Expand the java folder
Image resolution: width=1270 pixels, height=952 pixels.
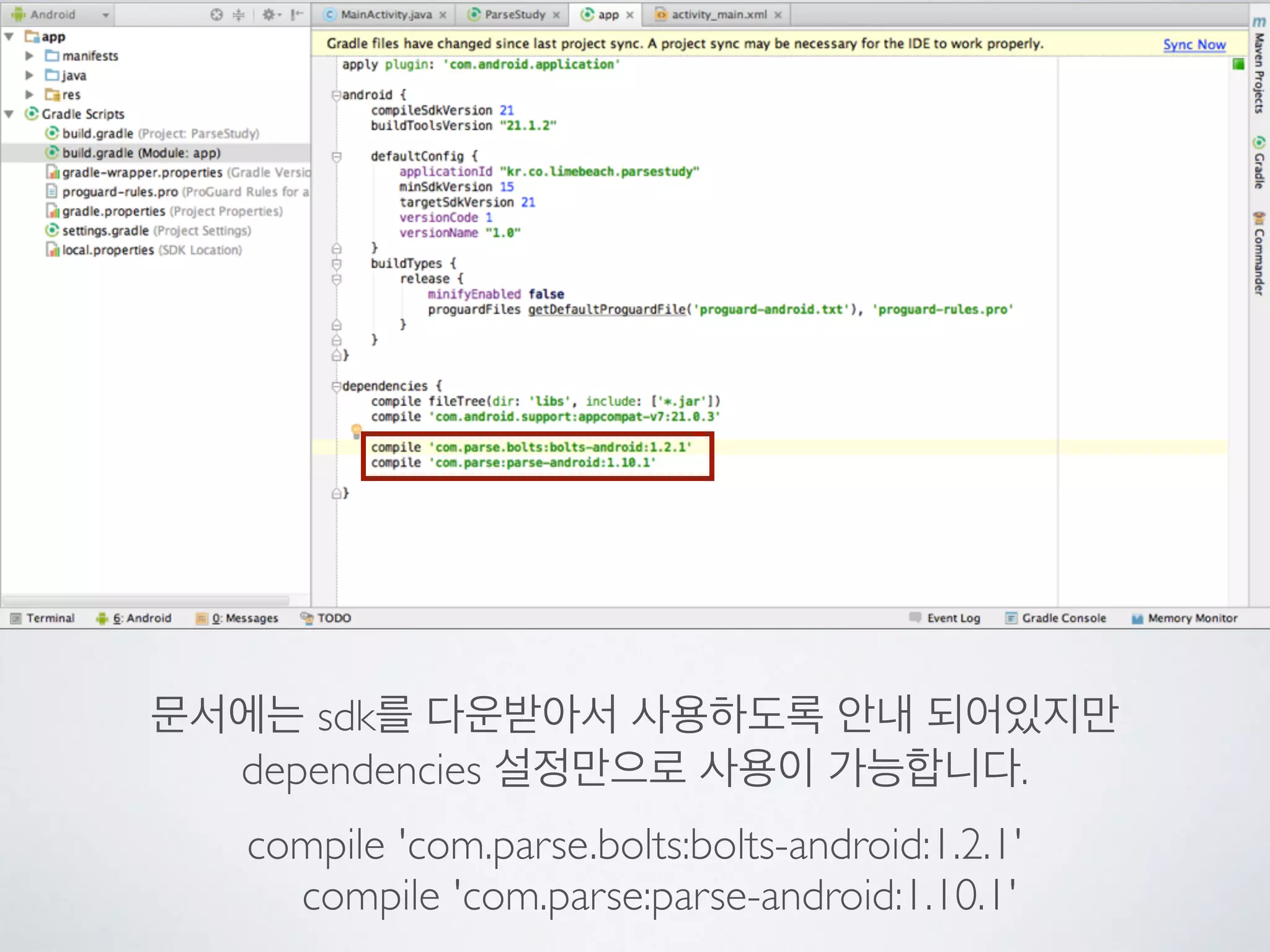(29, 75)
